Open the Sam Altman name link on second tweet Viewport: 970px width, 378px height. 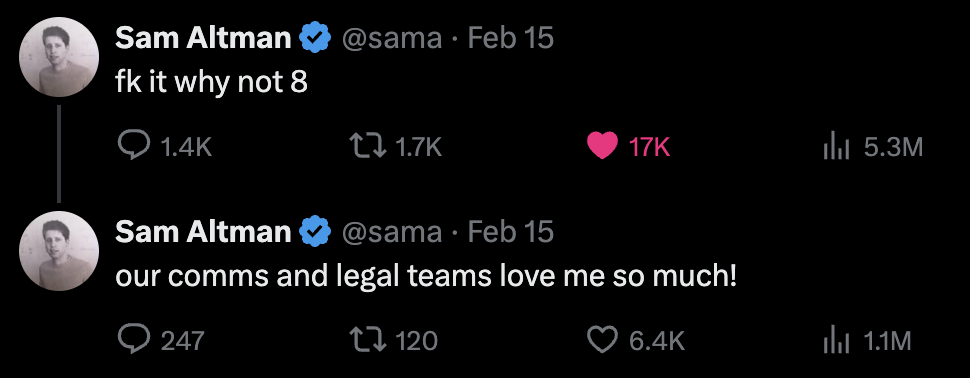pyautogui.click(x=203, y=232)
